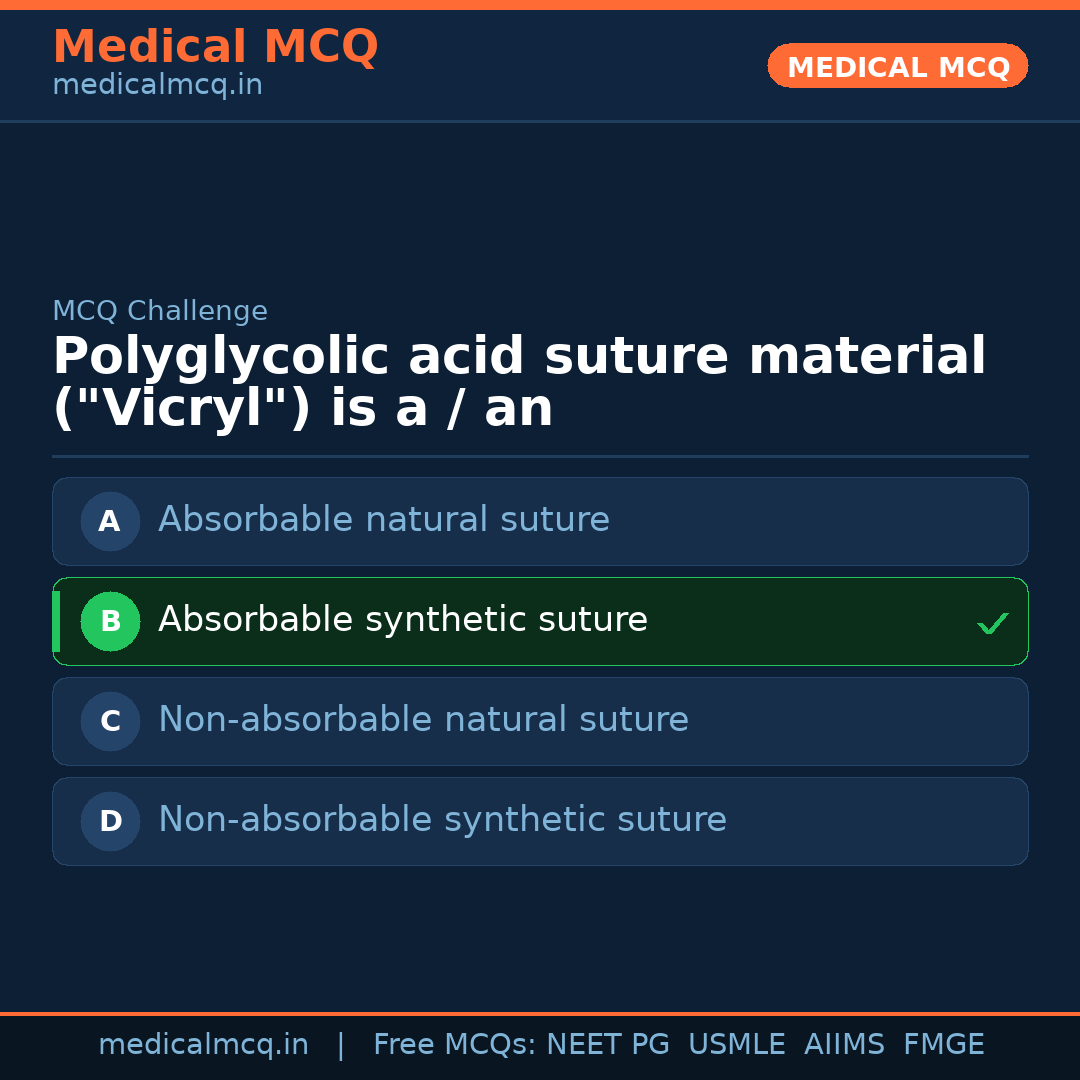The height and width of the screenshot is (1080, 1080).
Task: Select option Non-absorbable natural suture
Action: (x=423, y=720)
